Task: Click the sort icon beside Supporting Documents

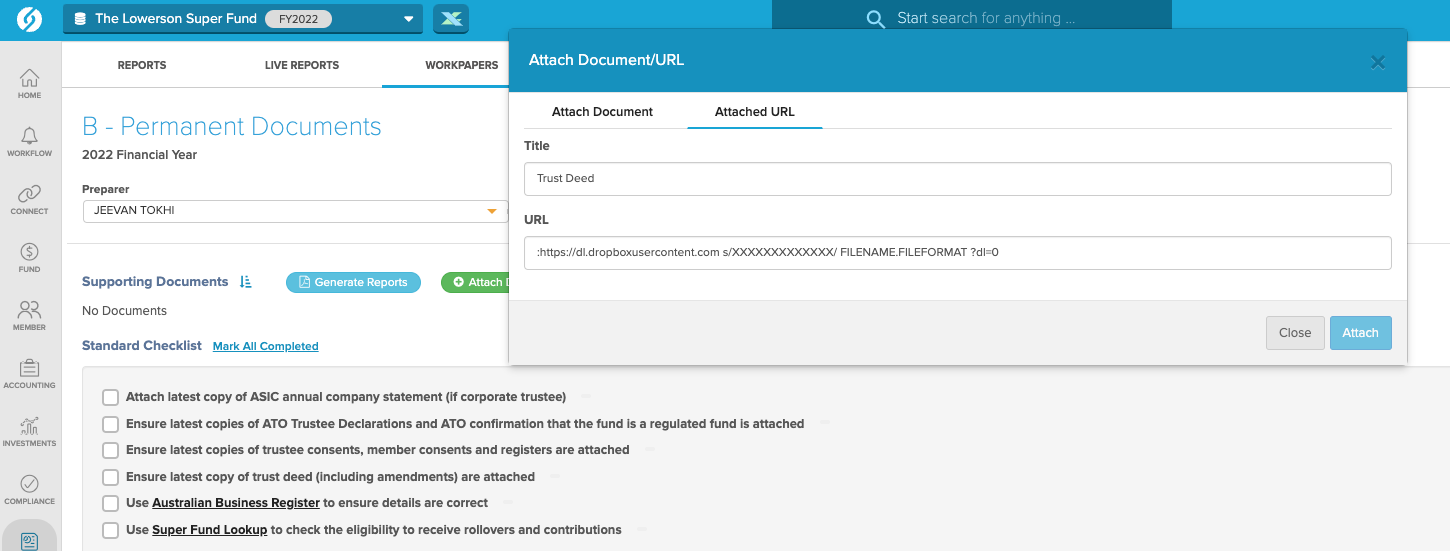Action: point(246,283)
